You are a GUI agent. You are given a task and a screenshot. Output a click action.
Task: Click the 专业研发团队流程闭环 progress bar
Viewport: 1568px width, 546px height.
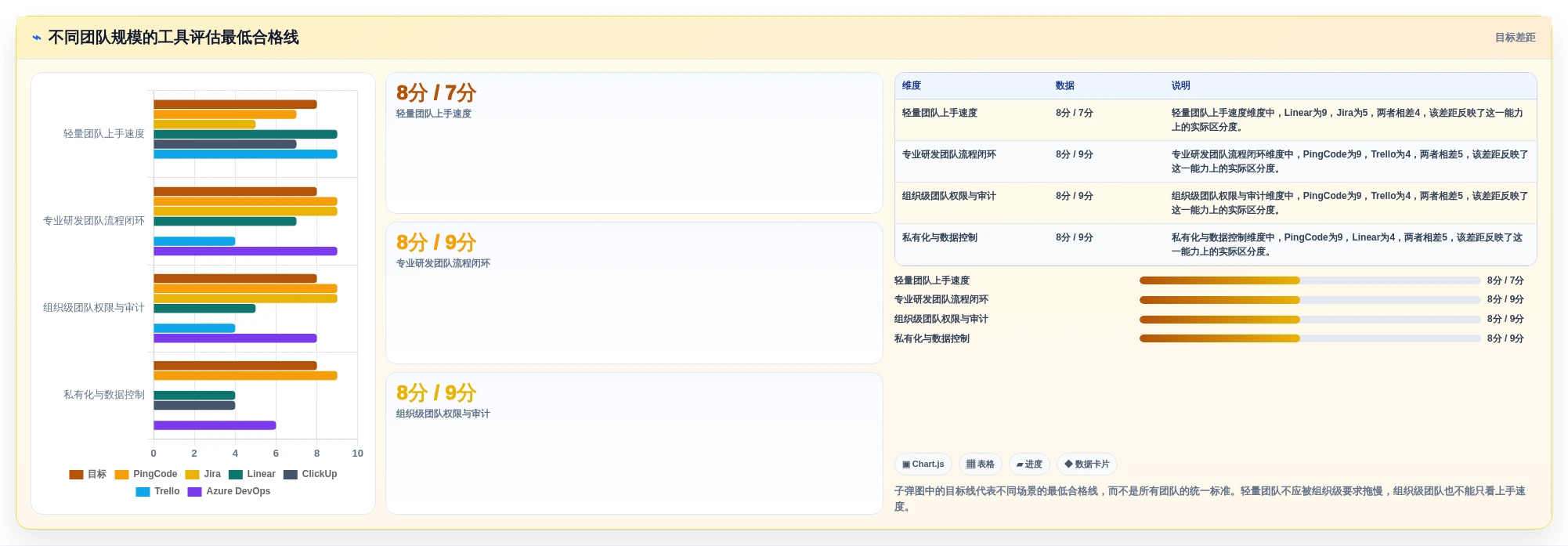tap(1310, 300)
